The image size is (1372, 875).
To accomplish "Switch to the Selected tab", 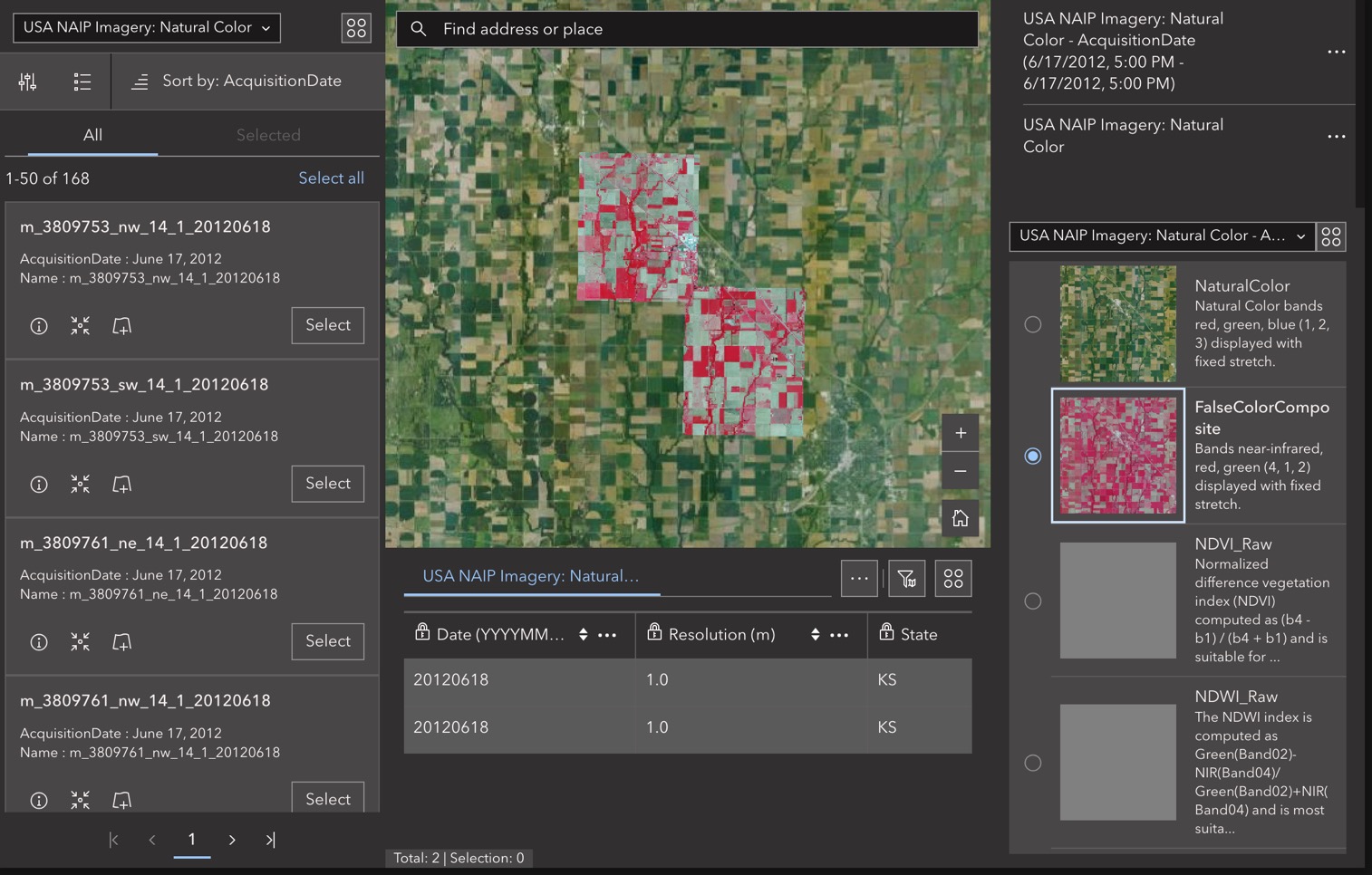I will (x=268, y=134).
